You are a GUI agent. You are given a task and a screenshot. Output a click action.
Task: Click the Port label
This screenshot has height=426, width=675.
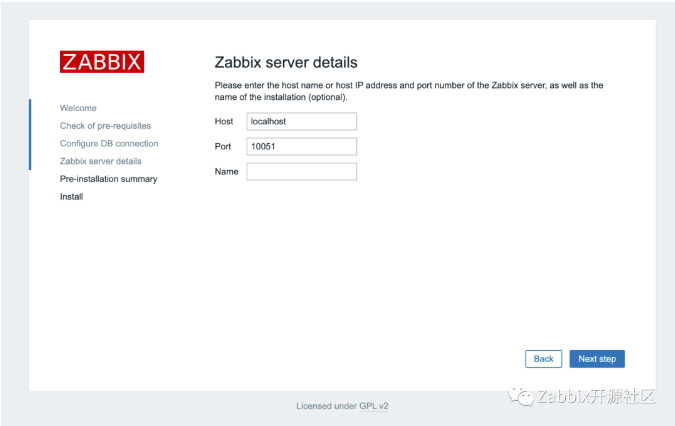point(223,146)
